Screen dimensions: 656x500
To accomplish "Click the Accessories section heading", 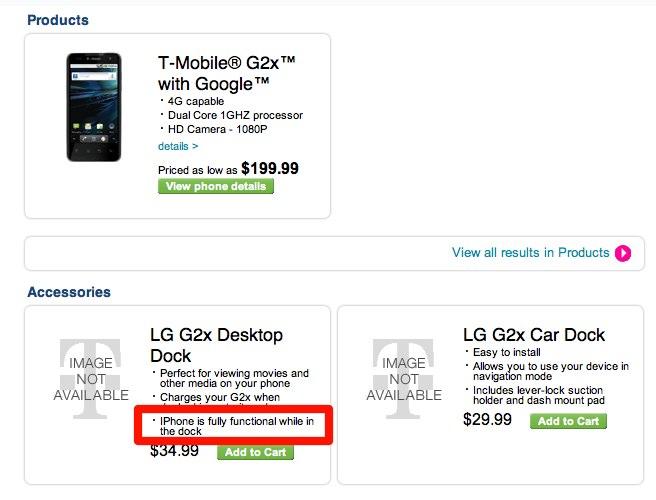I will click(x=69, y=292).
